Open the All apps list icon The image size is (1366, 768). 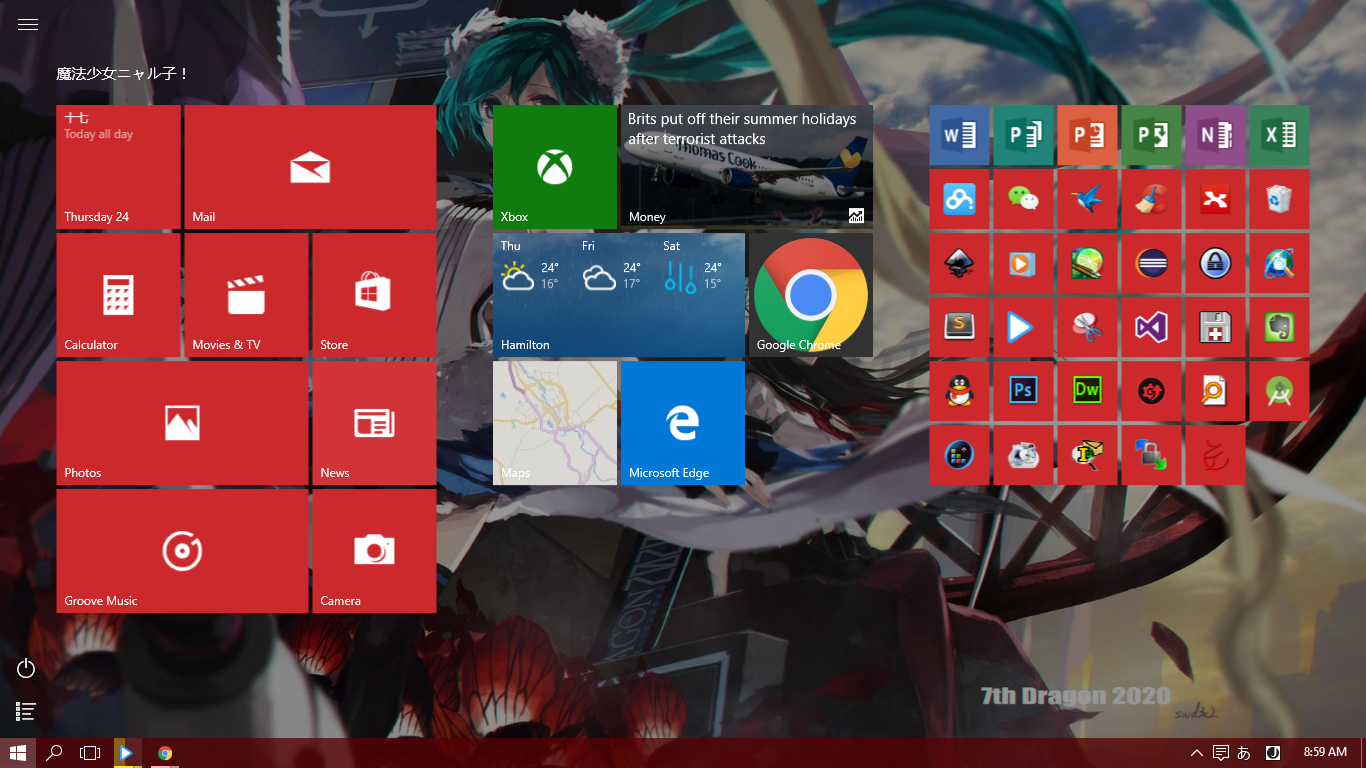click(x=26, y=712)
